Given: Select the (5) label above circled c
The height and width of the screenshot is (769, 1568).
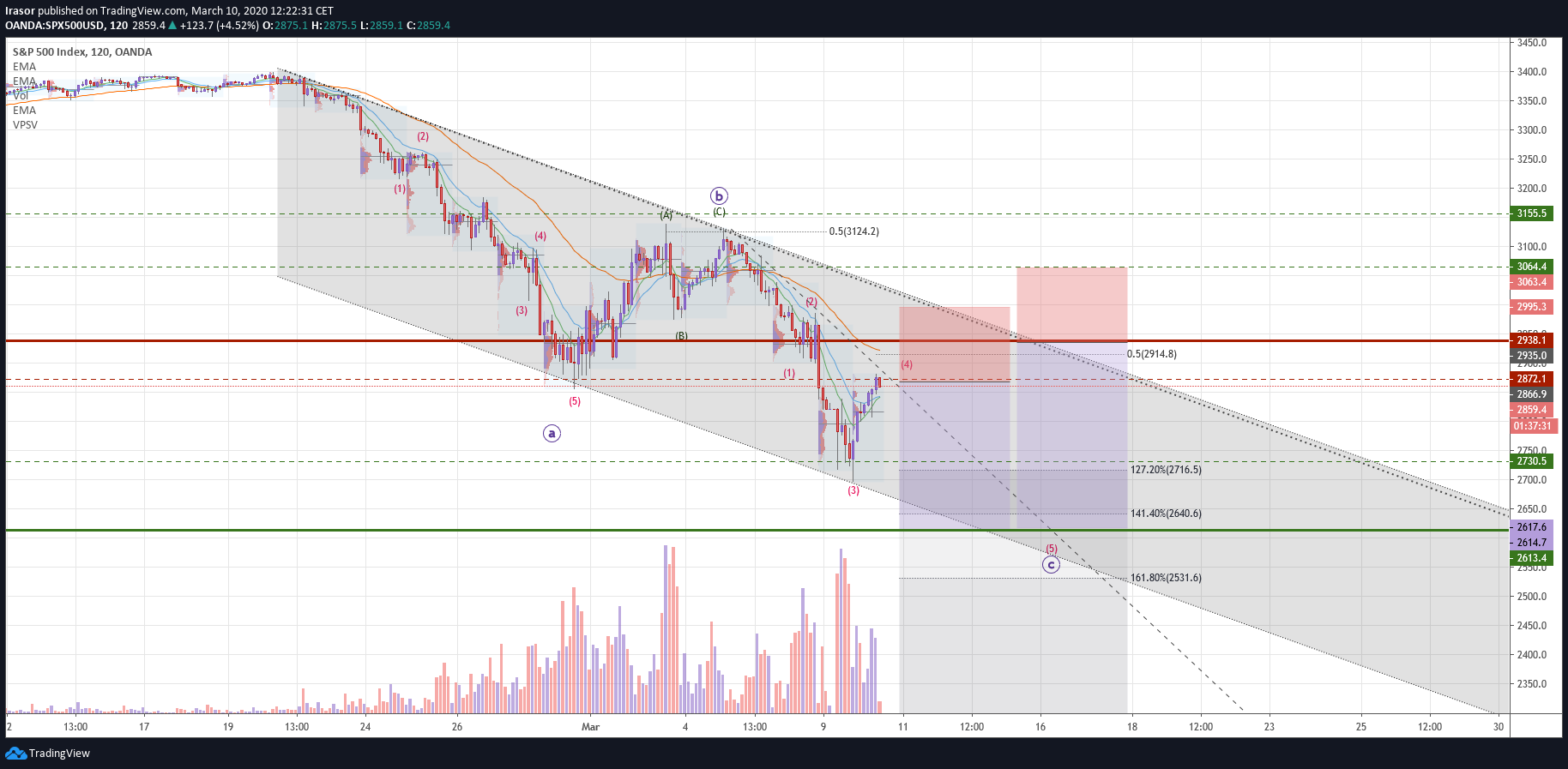Looking at the screenshot, I should [x=1051, y=549].
